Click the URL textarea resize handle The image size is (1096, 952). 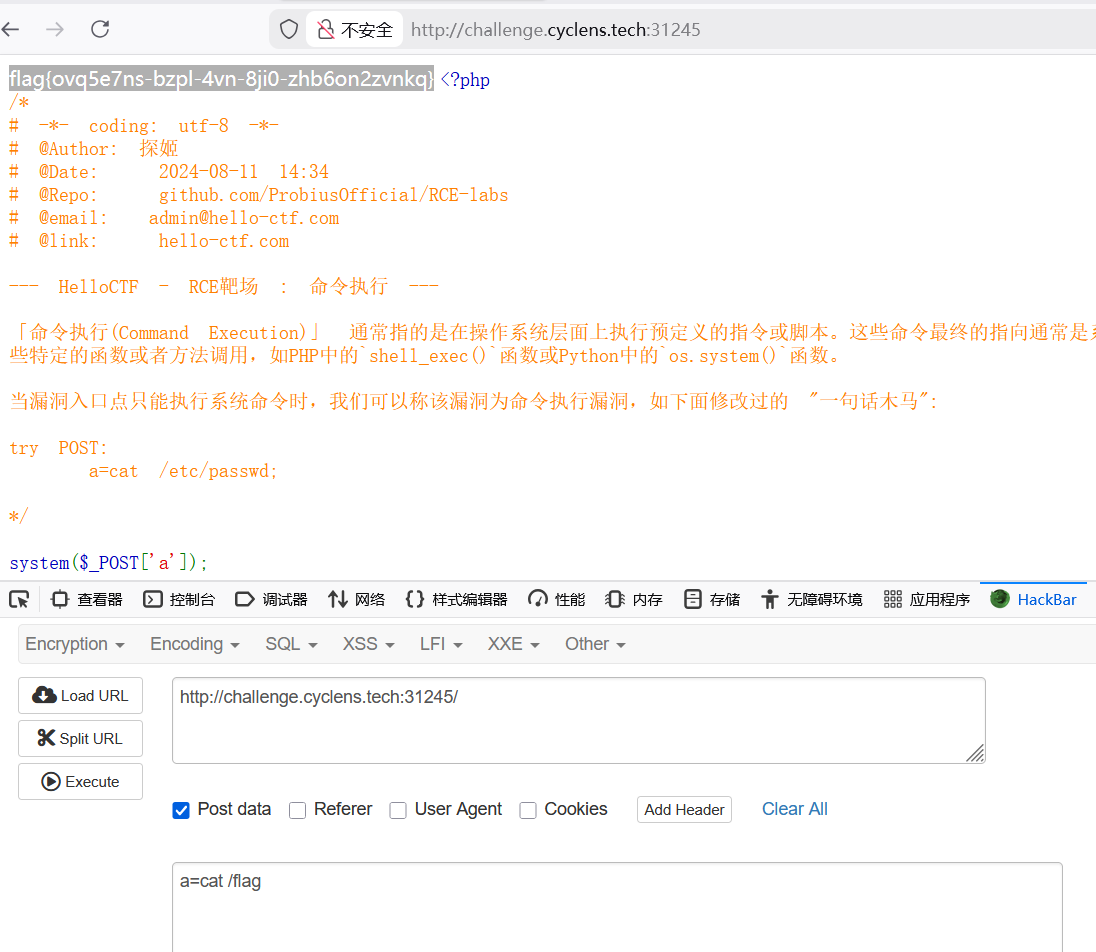point(976,753)
